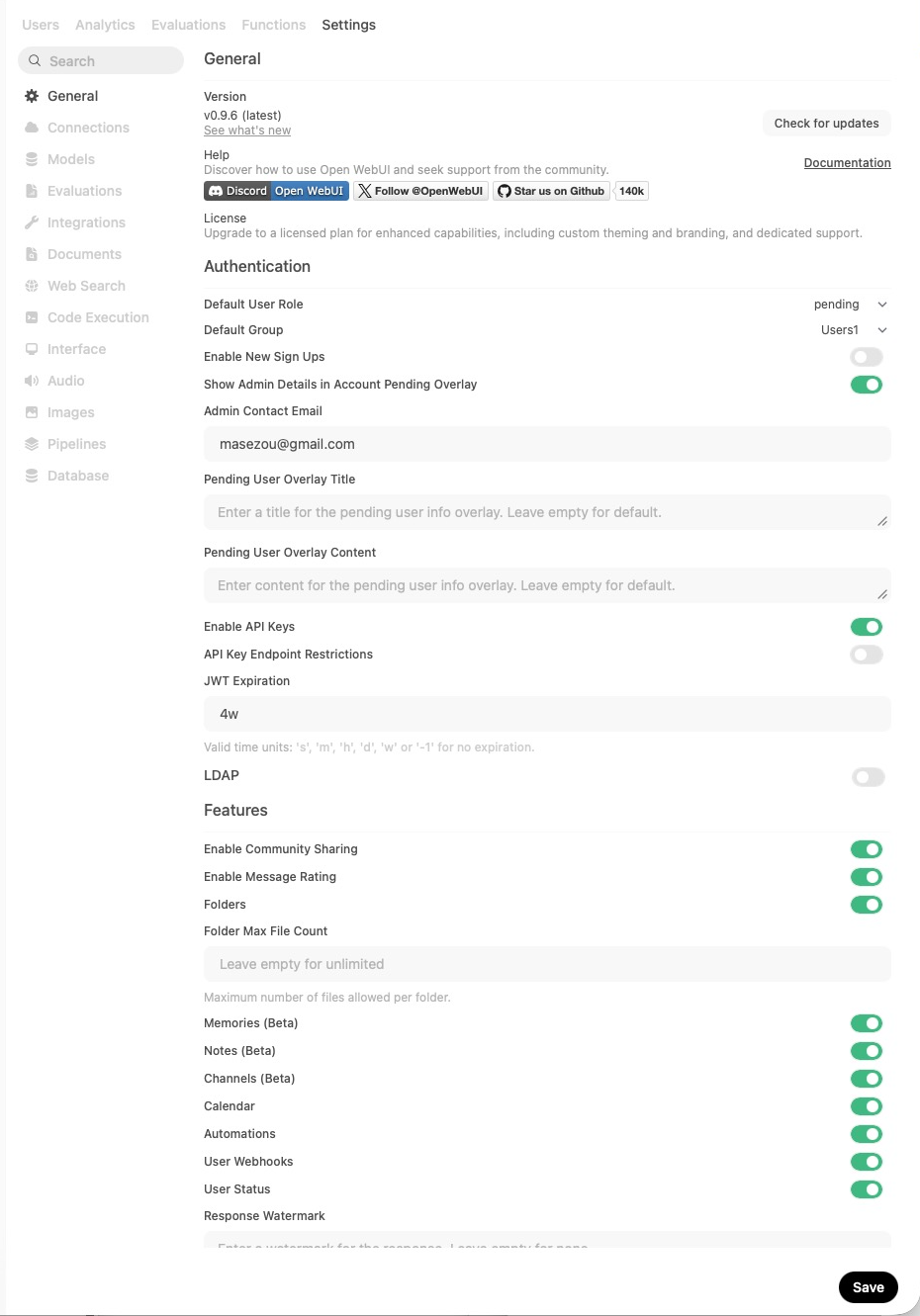Click the Models stack icon

32,159
